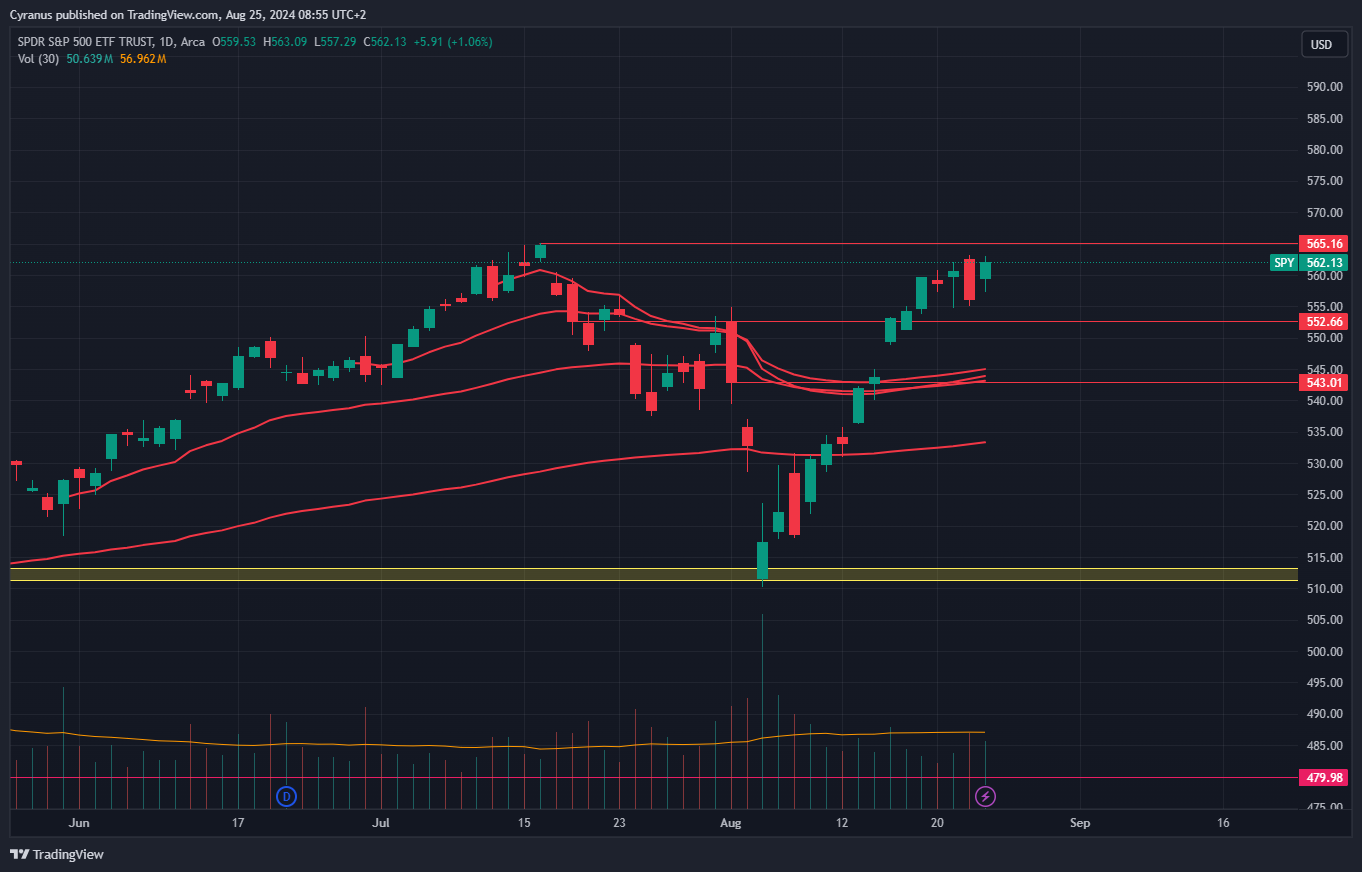Click the large green candle at August low
The height and width of the screenshot is (872, 1362).
coord(763,560)
